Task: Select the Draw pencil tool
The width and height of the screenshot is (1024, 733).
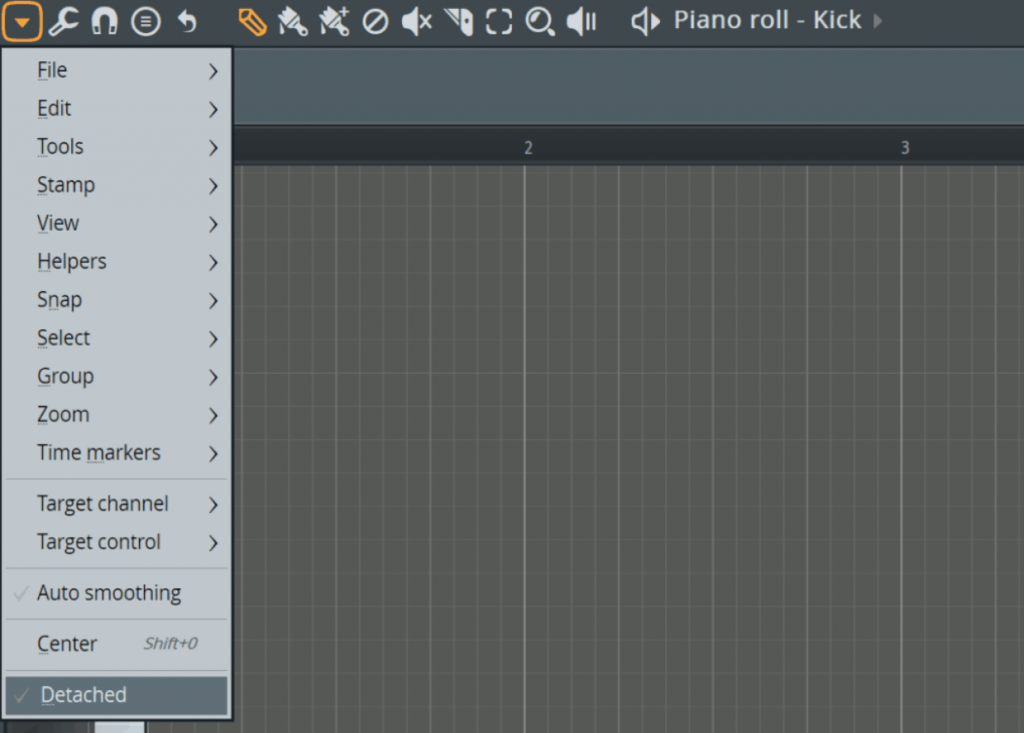Action: point(253,21)
